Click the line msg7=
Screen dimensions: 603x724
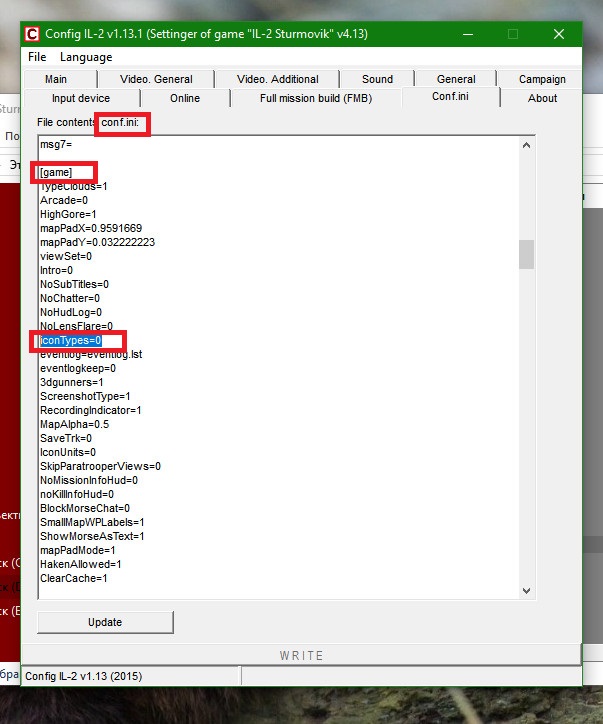[56, 144]
